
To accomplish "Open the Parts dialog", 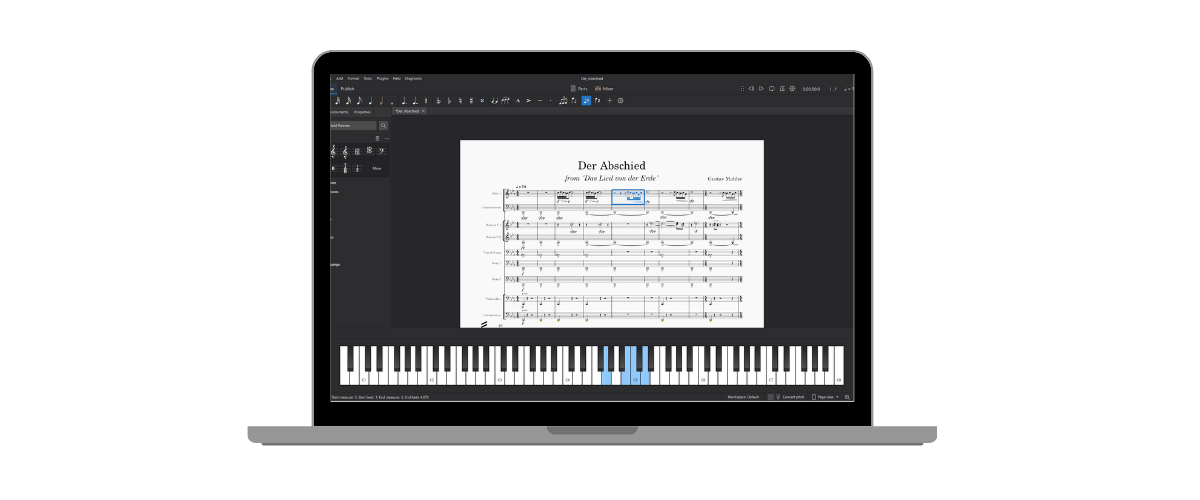I will 577,89.
